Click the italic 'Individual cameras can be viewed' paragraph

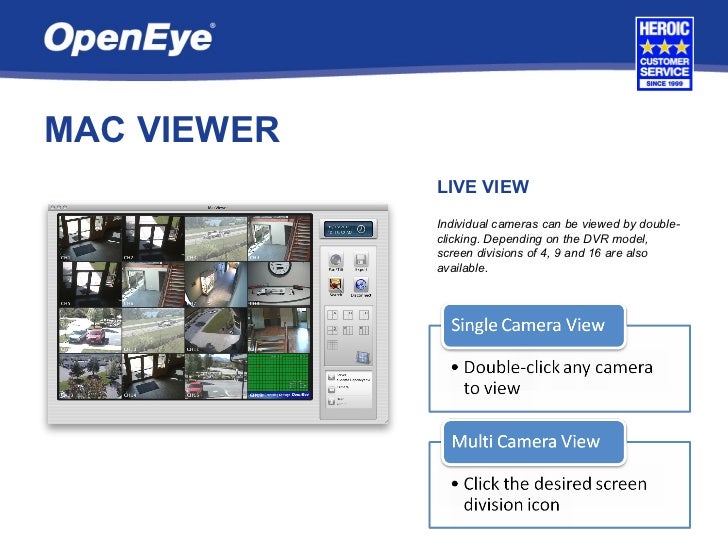[x=559, y=246]
